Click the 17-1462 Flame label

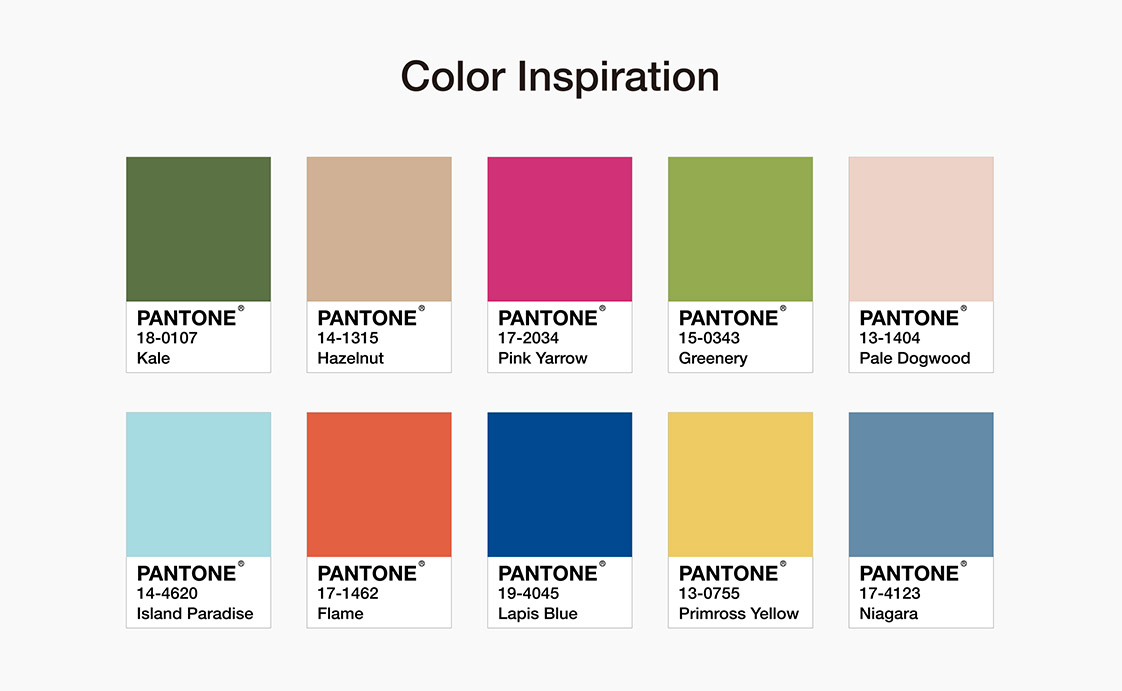coord(348,603)
